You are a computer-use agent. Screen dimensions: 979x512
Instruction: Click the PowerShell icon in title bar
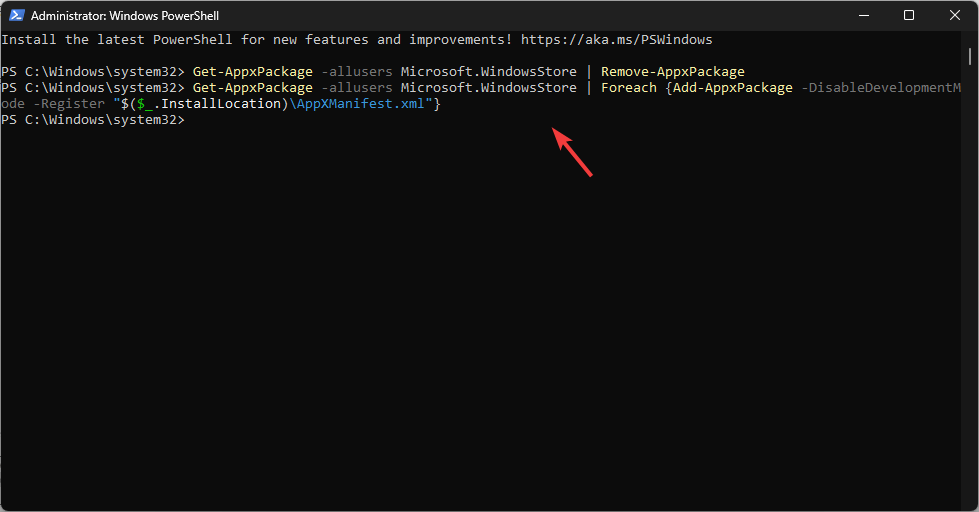[16, 15]
